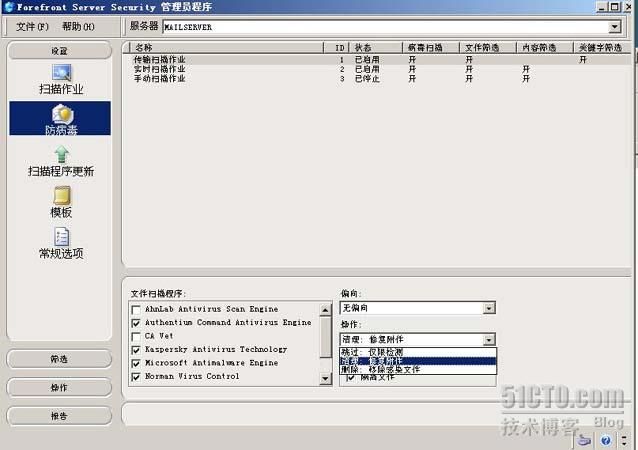The height and width of the screenshot is (450, 638).
Task: Open the 扫描作业 scan job icon
Action: point(61,73)
